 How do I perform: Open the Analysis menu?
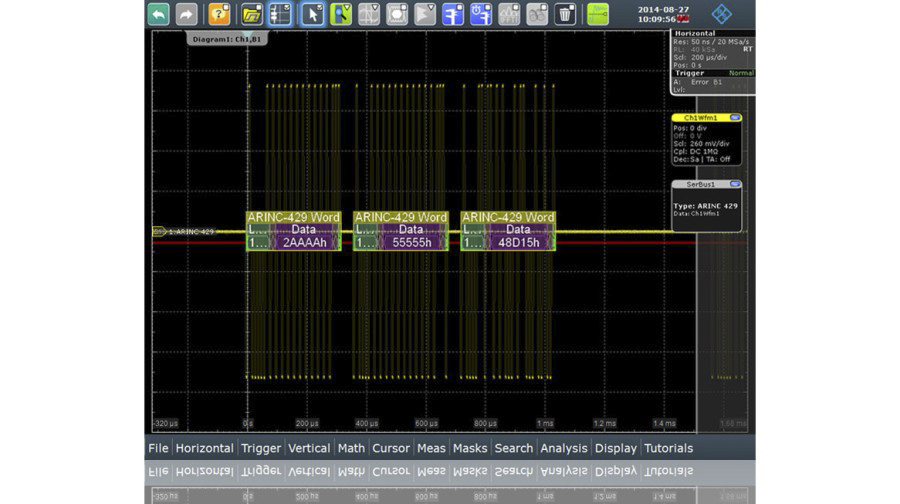tap(563, 448)
